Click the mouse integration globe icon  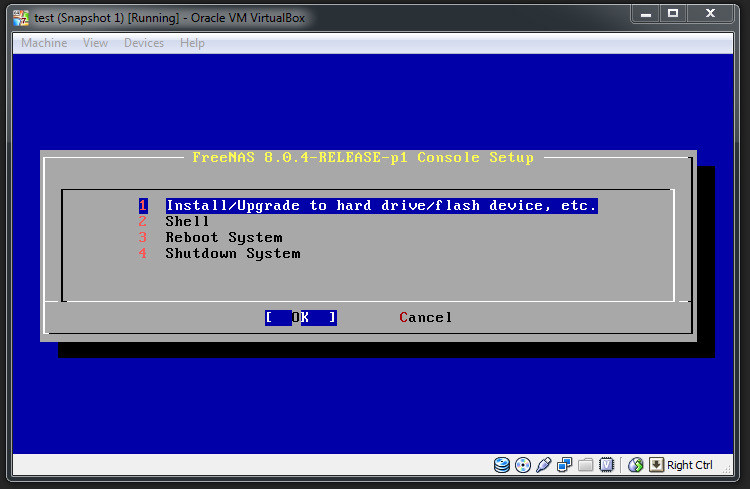coord(635,465)
